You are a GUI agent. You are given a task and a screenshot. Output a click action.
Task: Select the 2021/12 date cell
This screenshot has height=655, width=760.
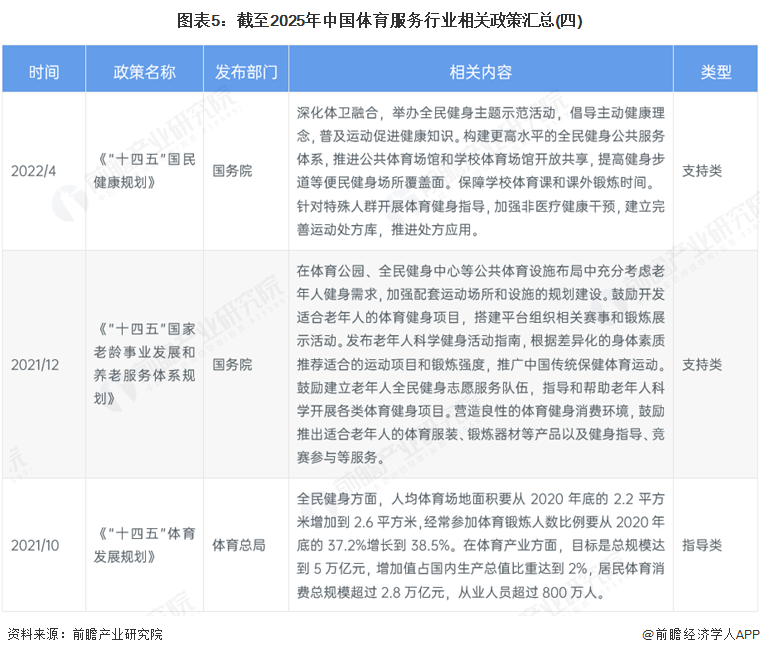click(x=36, y=365)
